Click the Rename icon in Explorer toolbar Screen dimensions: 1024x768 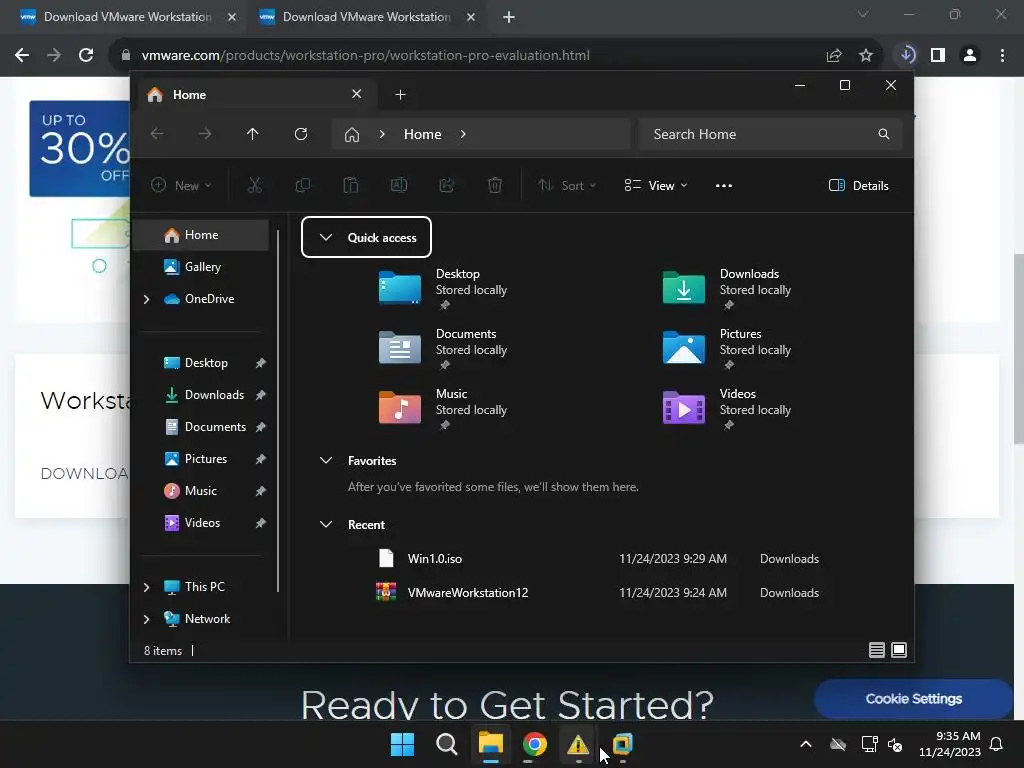coord(399,185)
